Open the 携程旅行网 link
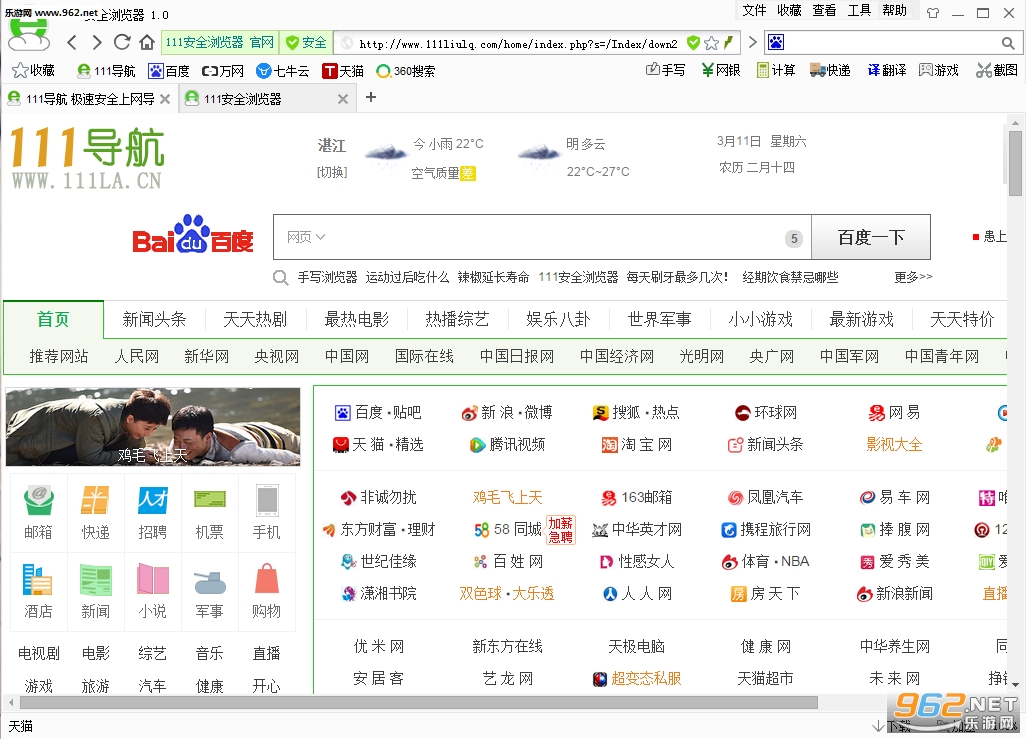 click(x=766, y=529)
